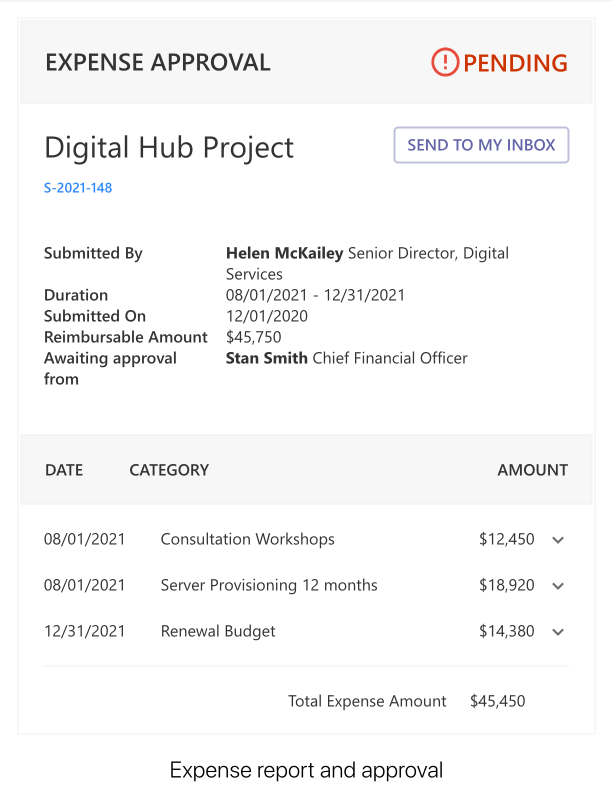Click submitter name Helen McKailey
This screenshot has width=612, height=803.
[x=284, y=253]
